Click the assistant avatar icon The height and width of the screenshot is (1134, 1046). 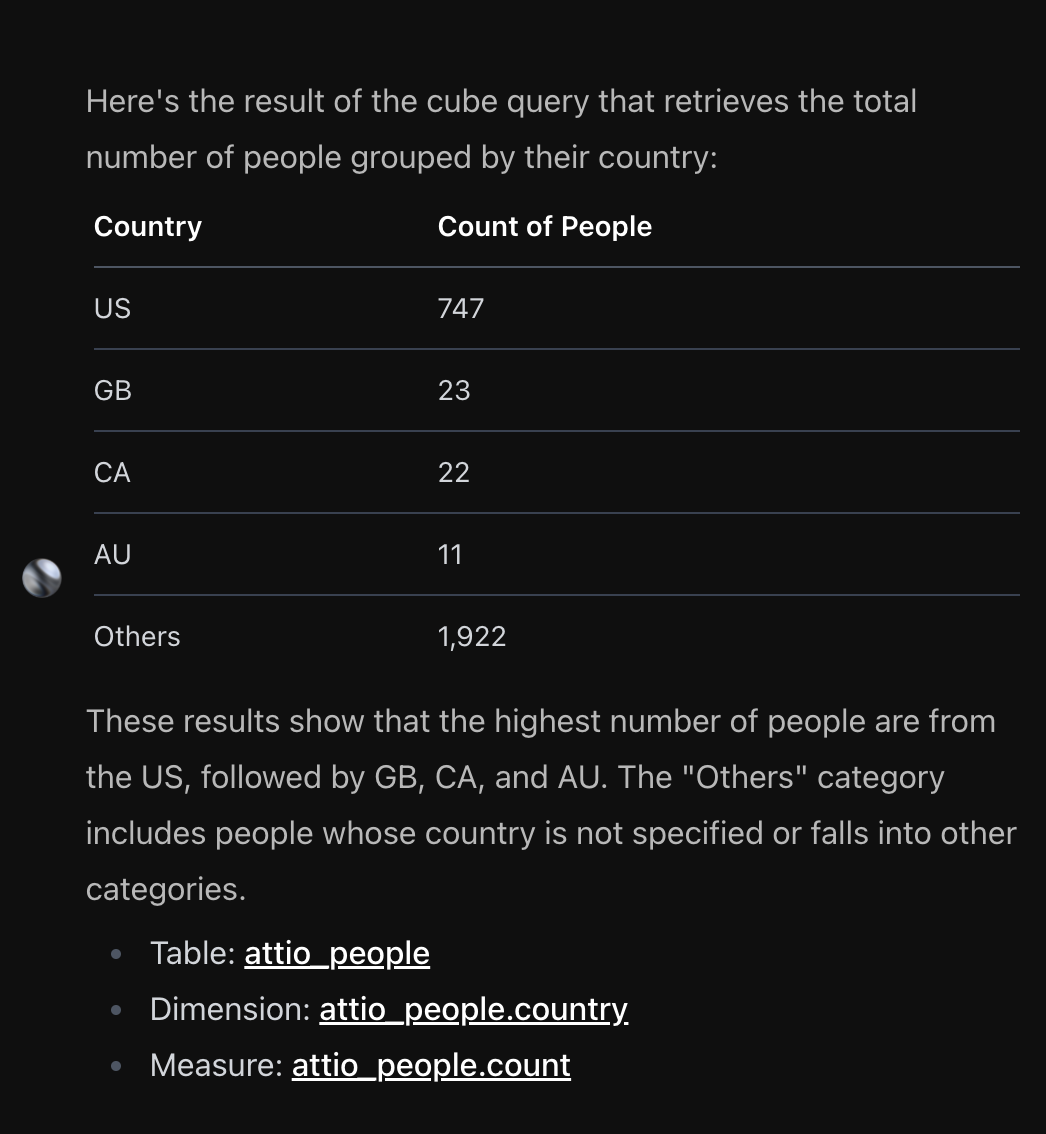point(42,578)
